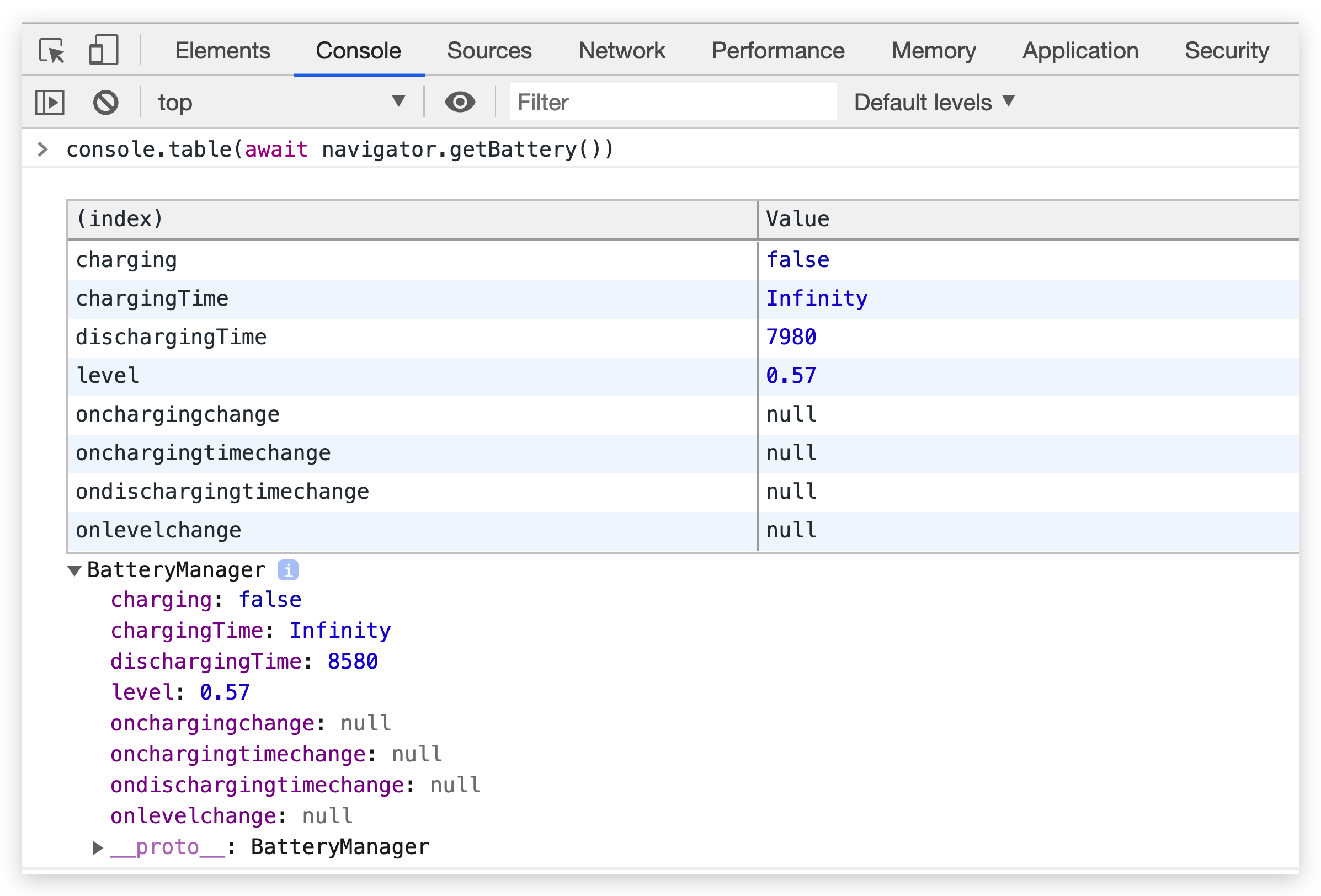Select the dischargingTime table row
The image size is (1321, 896).
pos(412,338)
